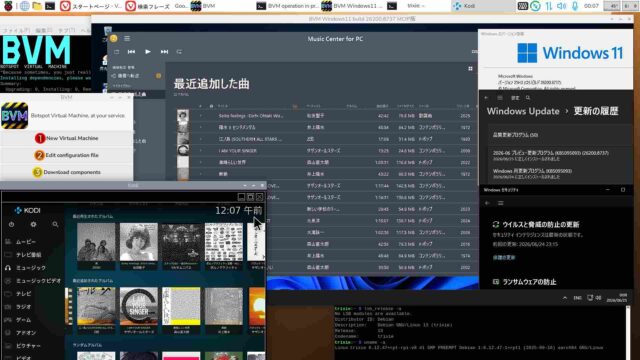
Task: Select ゲーム in Kodi menu
Action: click(32, 320)
